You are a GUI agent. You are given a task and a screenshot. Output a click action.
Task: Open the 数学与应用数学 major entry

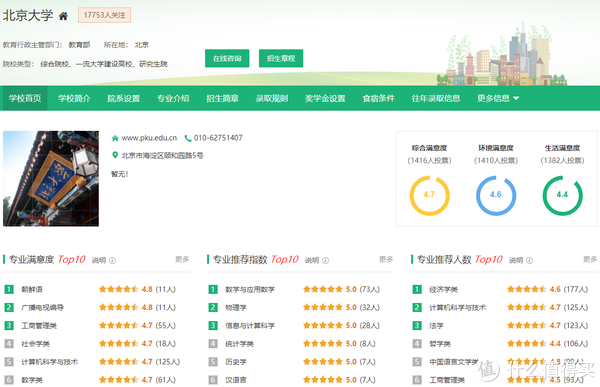pyautogui.click(x=250, y=289)
